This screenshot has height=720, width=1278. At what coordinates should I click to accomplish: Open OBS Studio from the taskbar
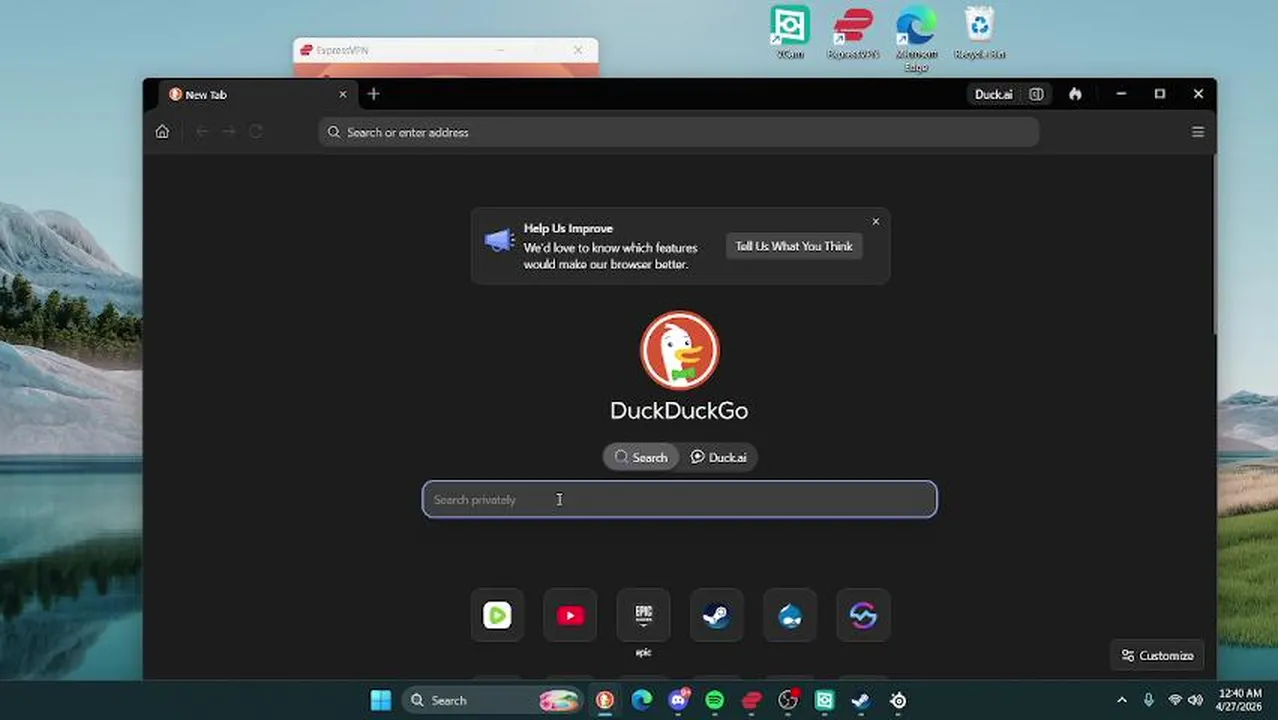(788, 700)
